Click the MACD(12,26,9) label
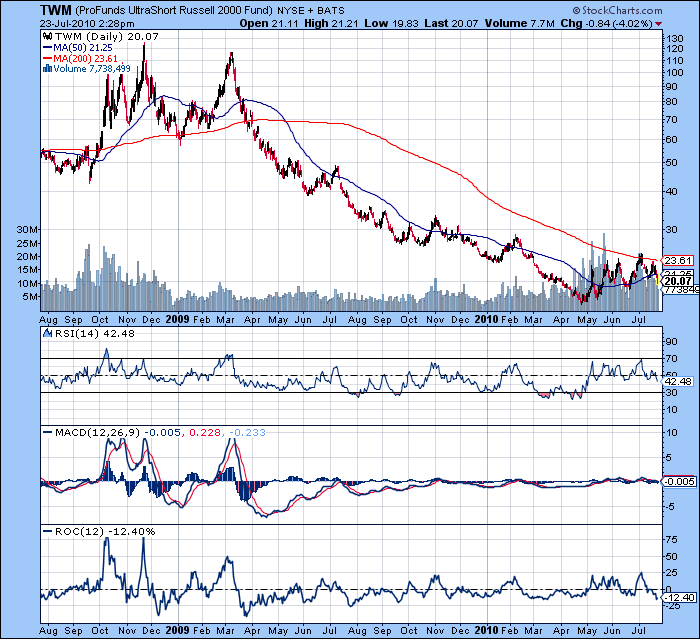700x639 pixels. [97, 432]
